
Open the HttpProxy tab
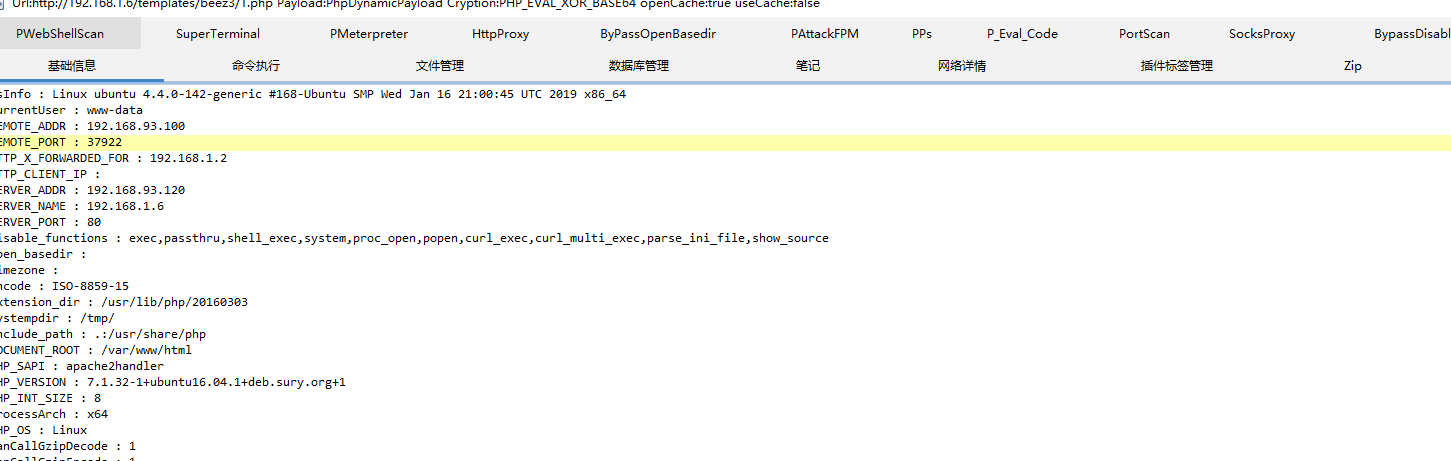pos(501,34)
